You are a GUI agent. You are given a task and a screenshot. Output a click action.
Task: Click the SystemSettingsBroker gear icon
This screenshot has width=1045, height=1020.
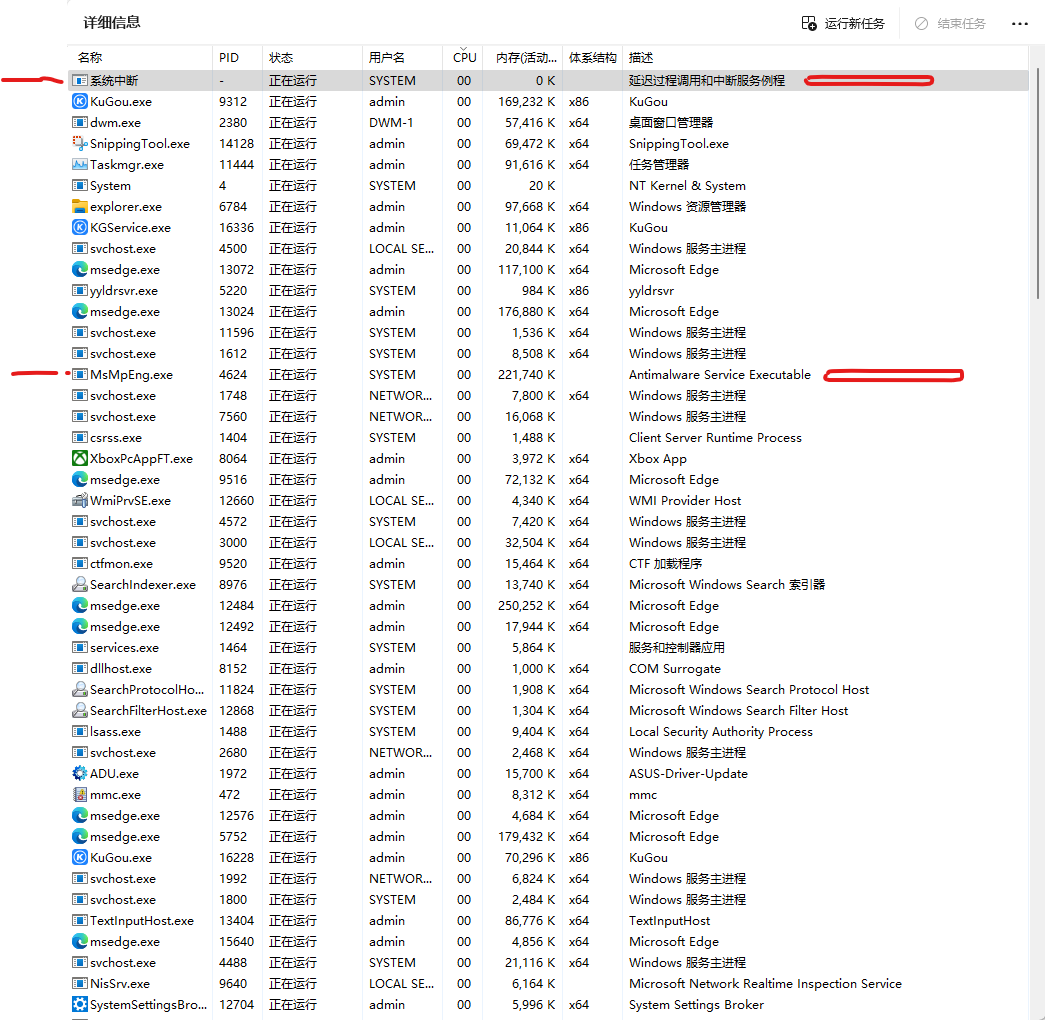tap(79, 1005)
